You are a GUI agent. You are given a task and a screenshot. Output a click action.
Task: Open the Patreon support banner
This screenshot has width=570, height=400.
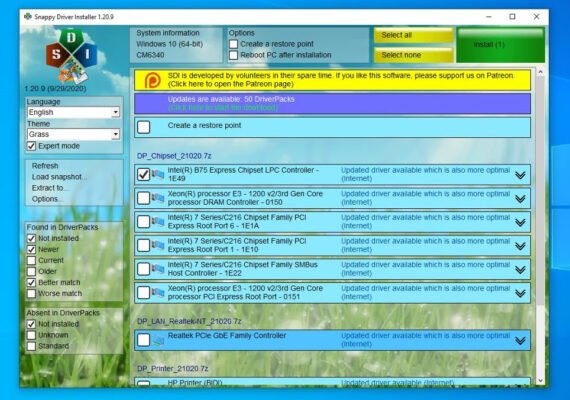332,80
